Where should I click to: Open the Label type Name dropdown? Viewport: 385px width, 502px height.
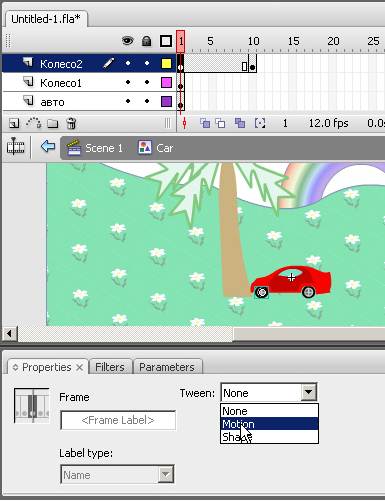coord(117,475)
